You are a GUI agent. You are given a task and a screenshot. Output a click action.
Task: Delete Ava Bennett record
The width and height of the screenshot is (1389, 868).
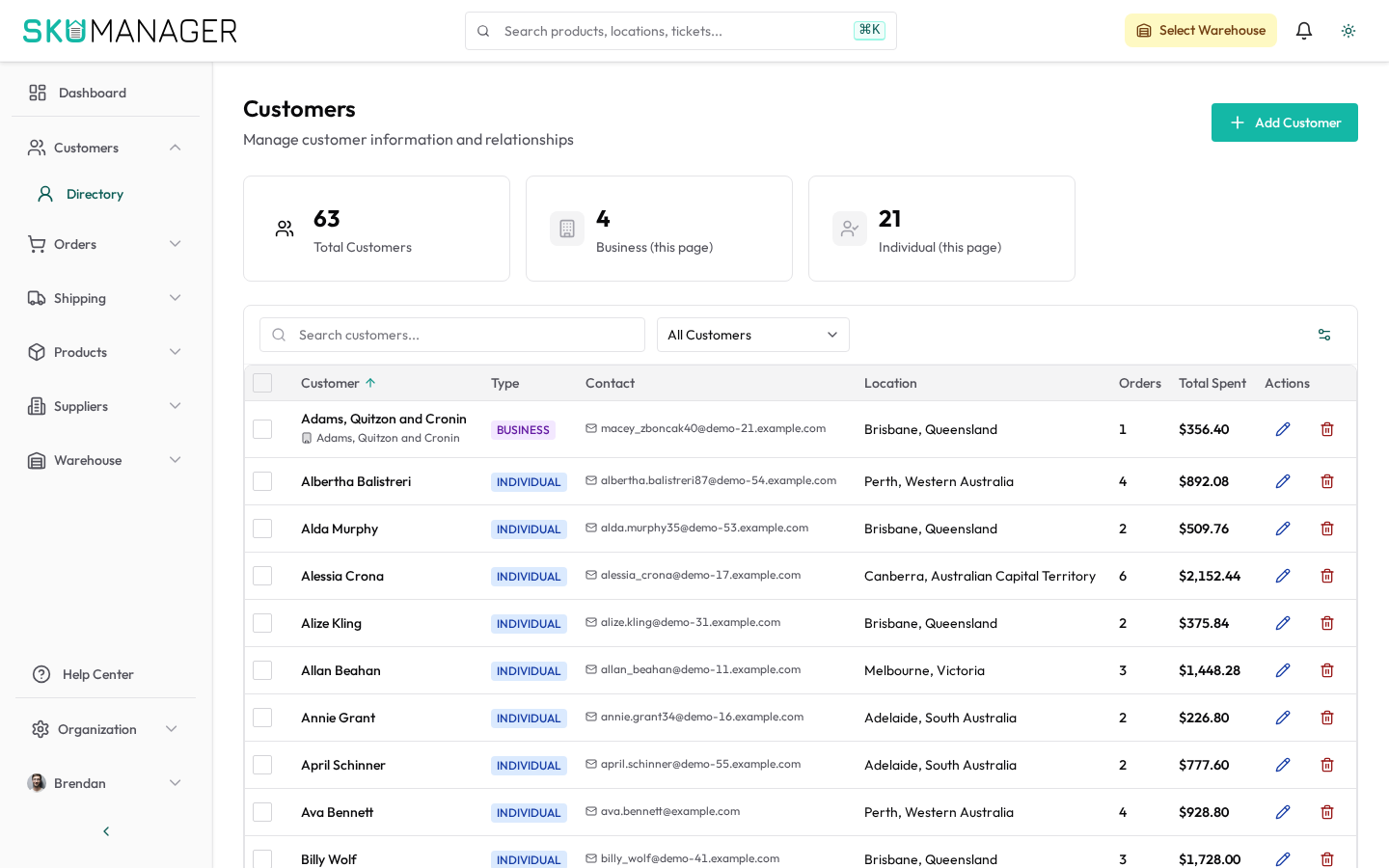point(1327,812)
